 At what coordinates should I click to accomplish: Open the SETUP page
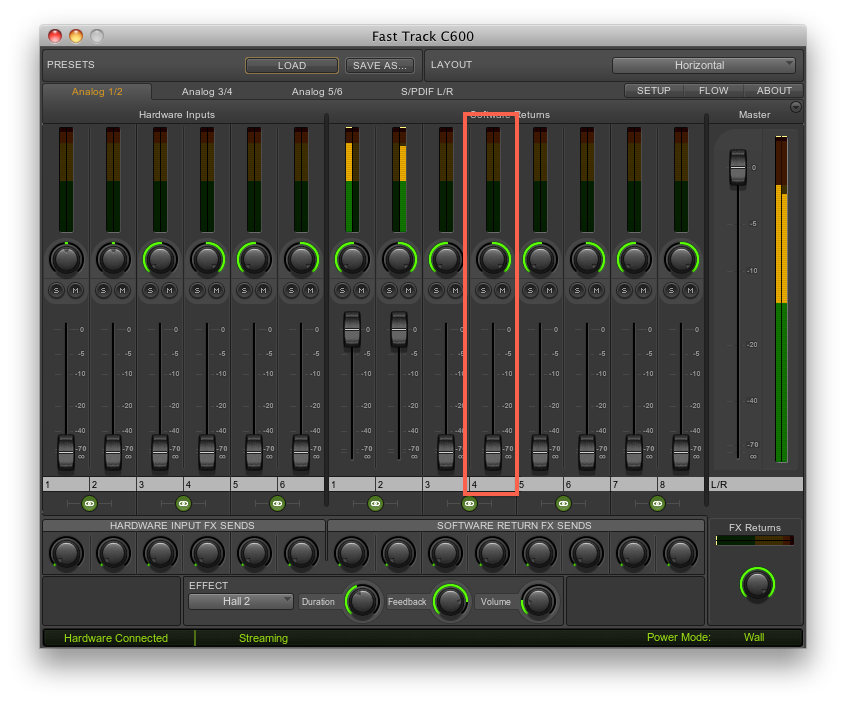pos(653,91)
